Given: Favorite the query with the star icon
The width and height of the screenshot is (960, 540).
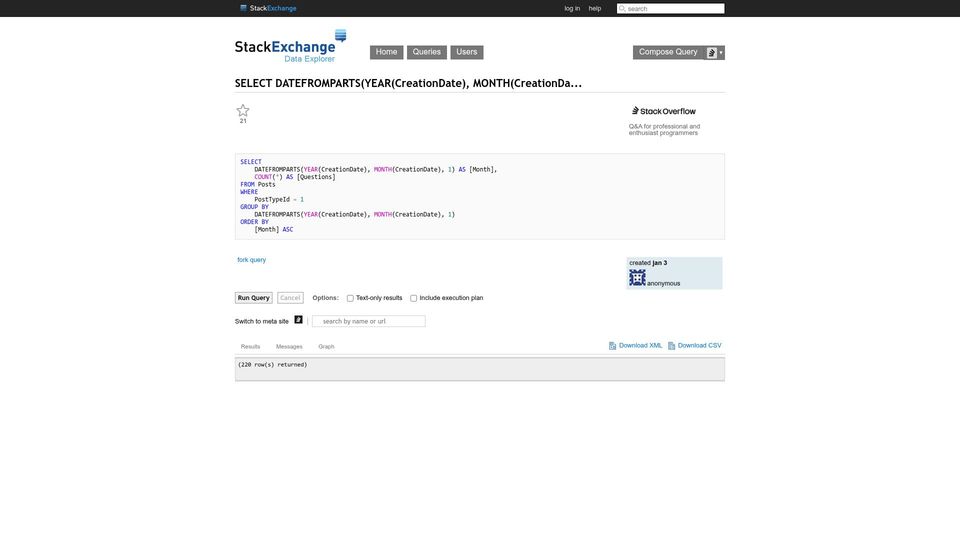Looking at the screenshot, I should [243, 111].
